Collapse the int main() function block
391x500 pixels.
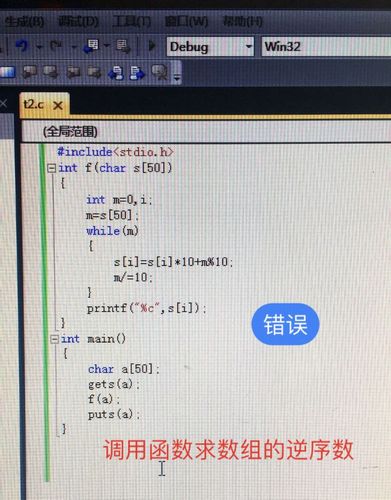click(x=54, y=339)
